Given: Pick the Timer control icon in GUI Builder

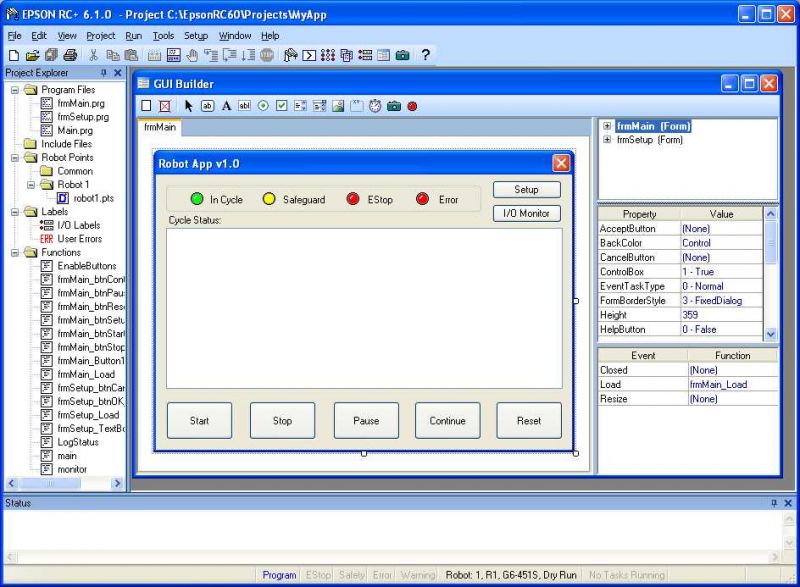Looking at the screenshot, I should [375, 106].
